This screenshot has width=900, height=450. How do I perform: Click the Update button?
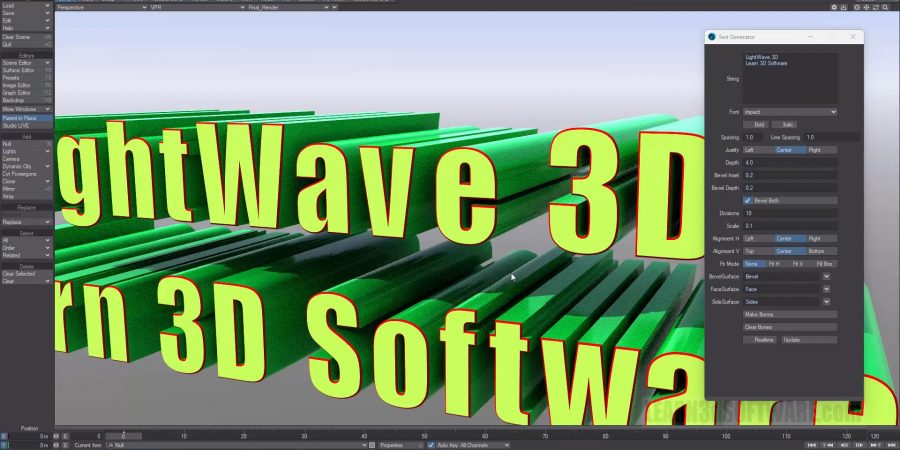pos(791,340)
